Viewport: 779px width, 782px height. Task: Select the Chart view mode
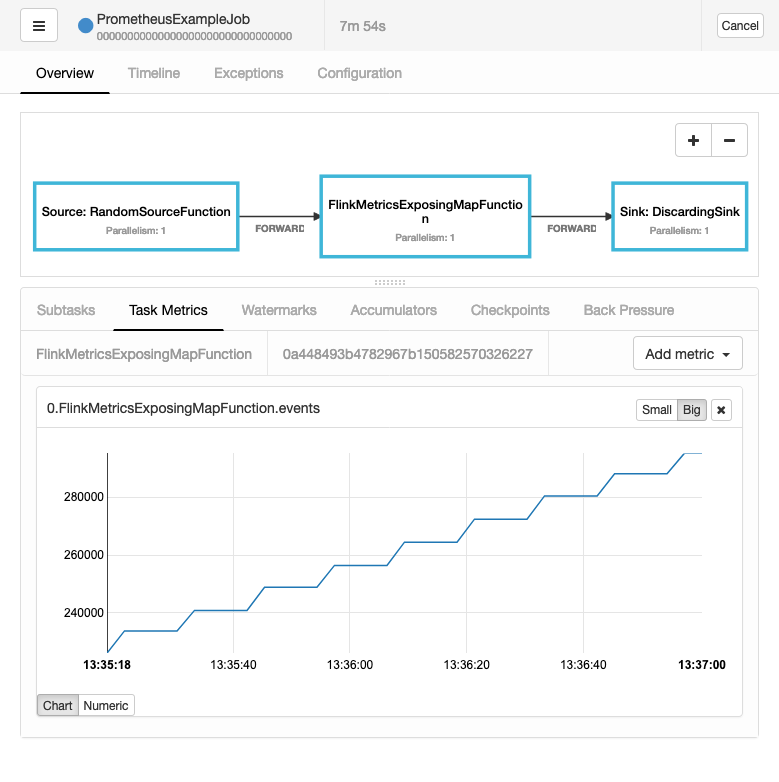58,705
